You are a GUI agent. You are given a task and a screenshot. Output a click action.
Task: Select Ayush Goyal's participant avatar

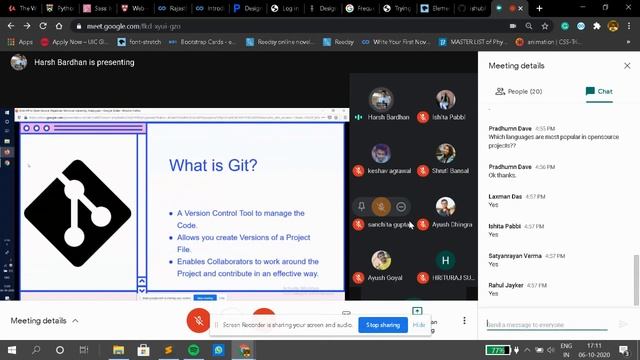click(381, 260)
